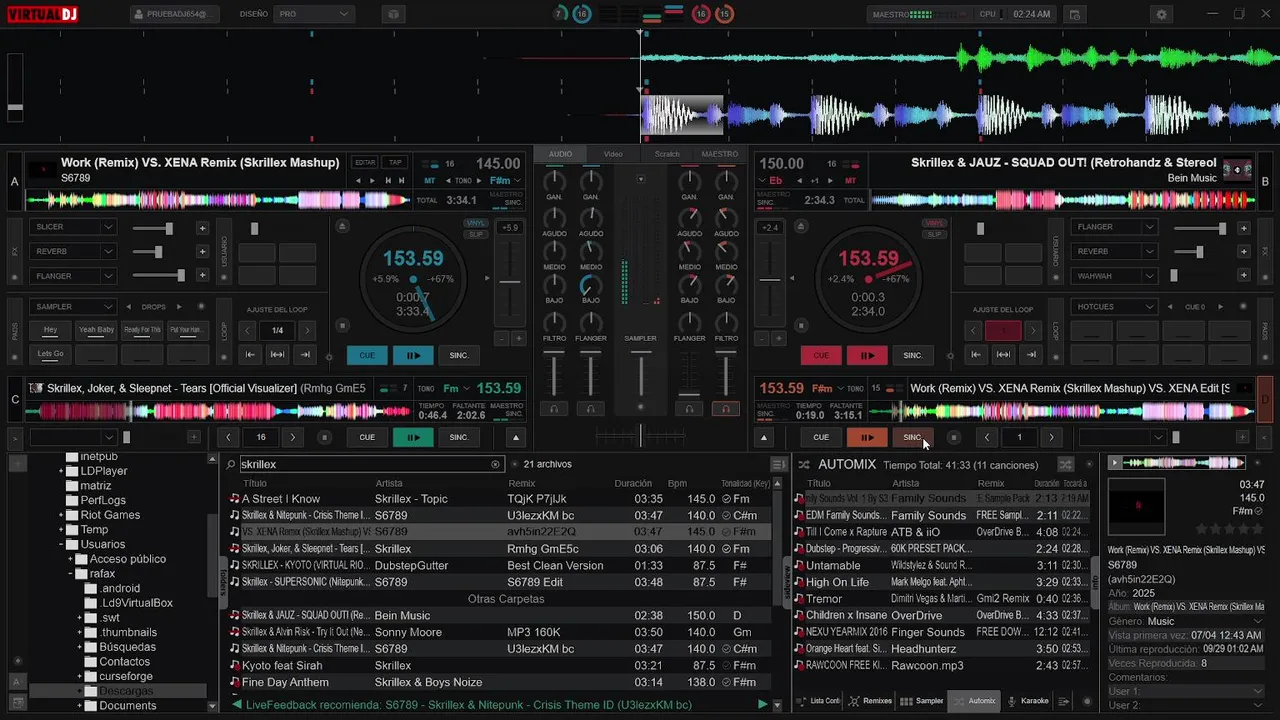Open the browser list options menu
The width and height of the screenshot is (1280, 720).
click(778, 464)
